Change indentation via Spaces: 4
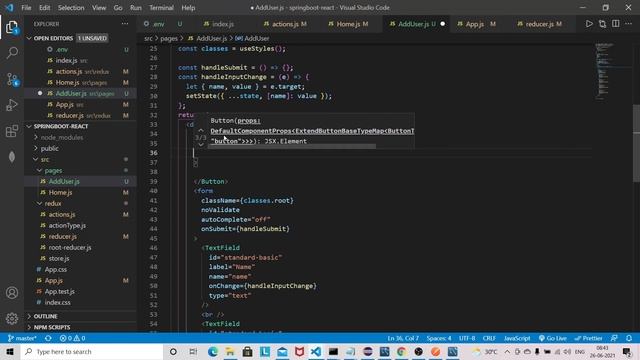Screen dimensions: 640x360 [x=439, y=338]
